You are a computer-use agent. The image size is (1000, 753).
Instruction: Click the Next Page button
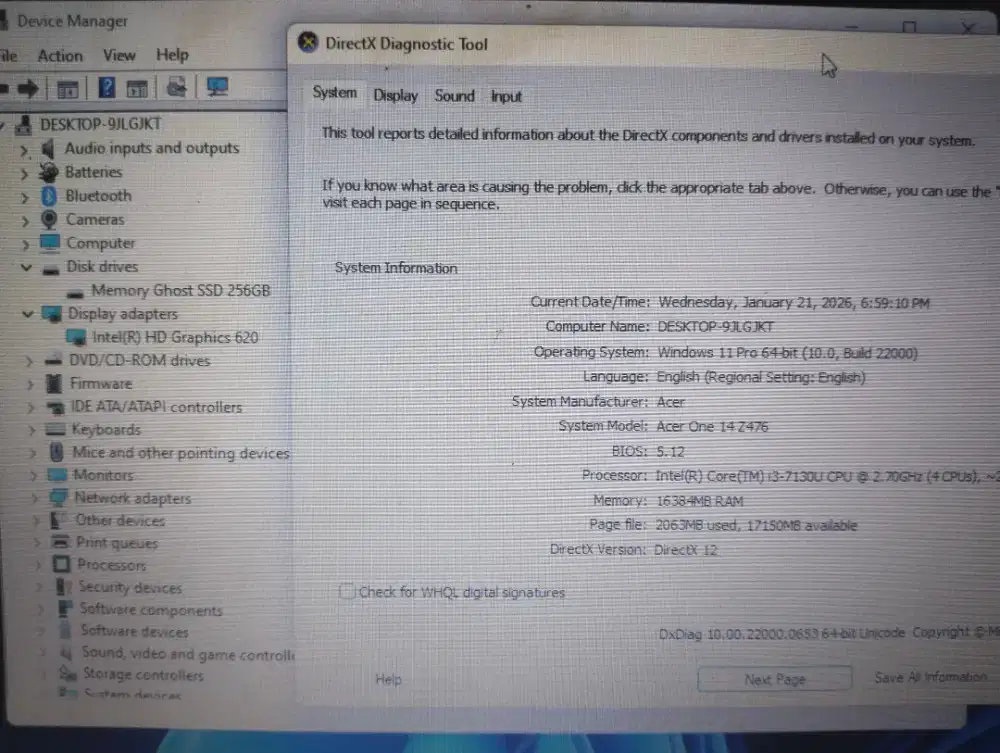(x=774, y=678)
